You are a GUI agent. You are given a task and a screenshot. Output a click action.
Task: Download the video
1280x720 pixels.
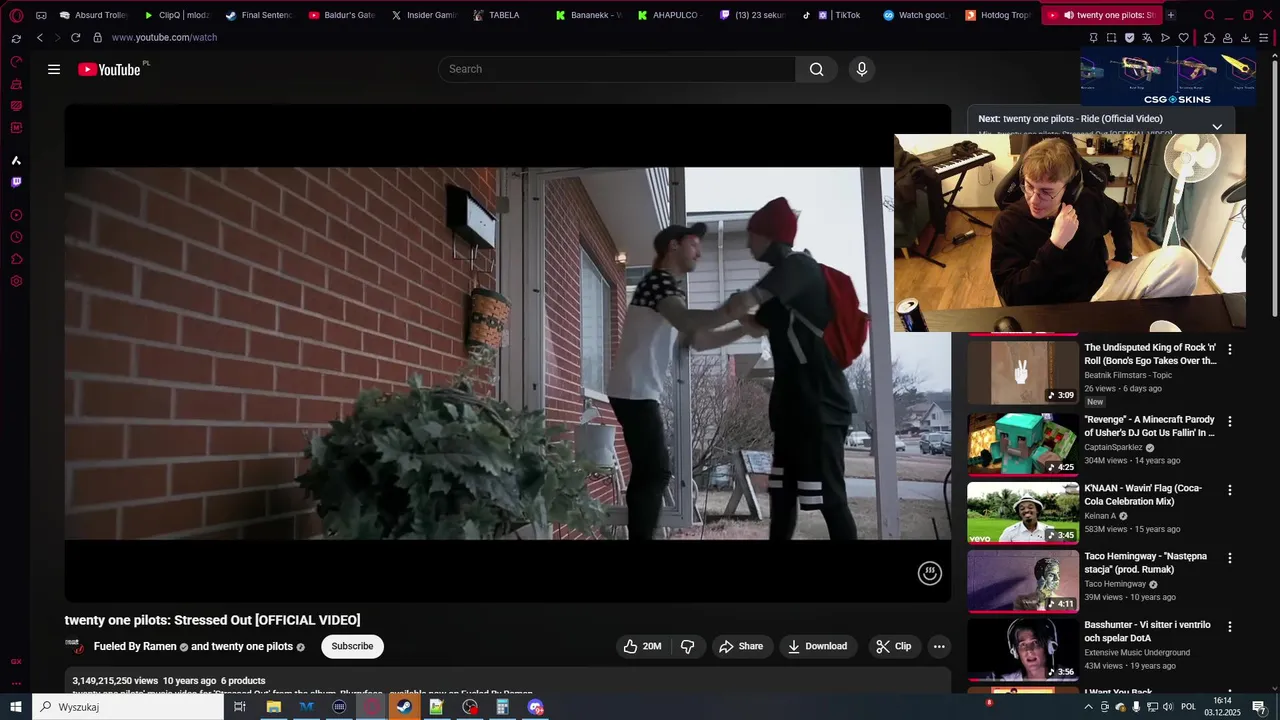pos(817,646)
